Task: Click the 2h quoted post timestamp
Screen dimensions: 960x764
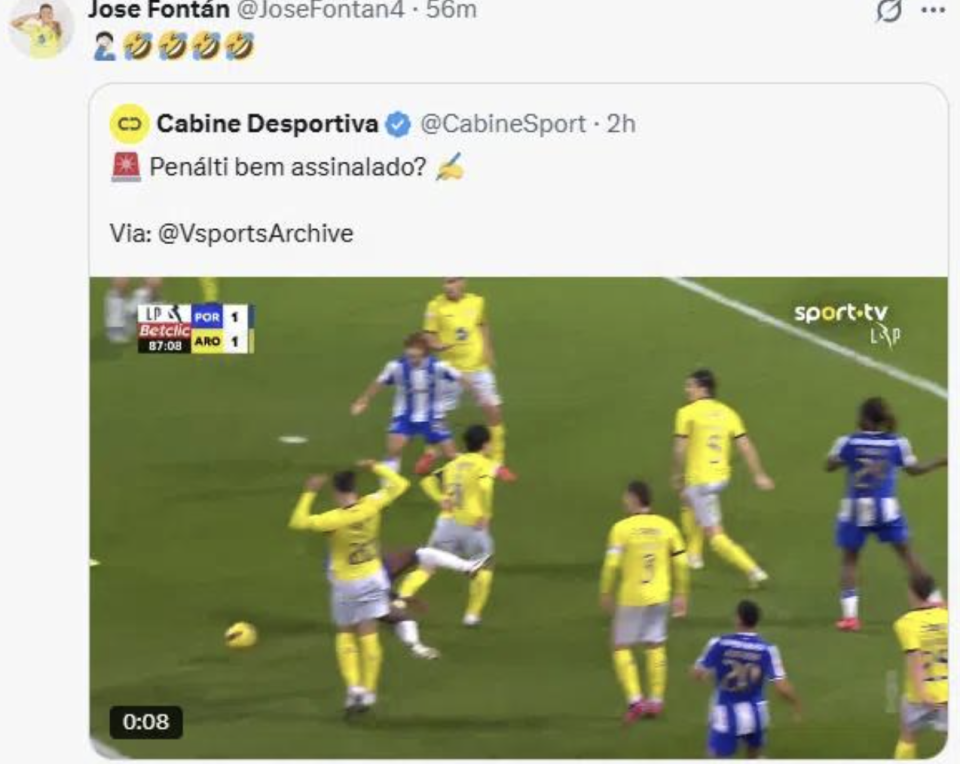Action: 621,124
